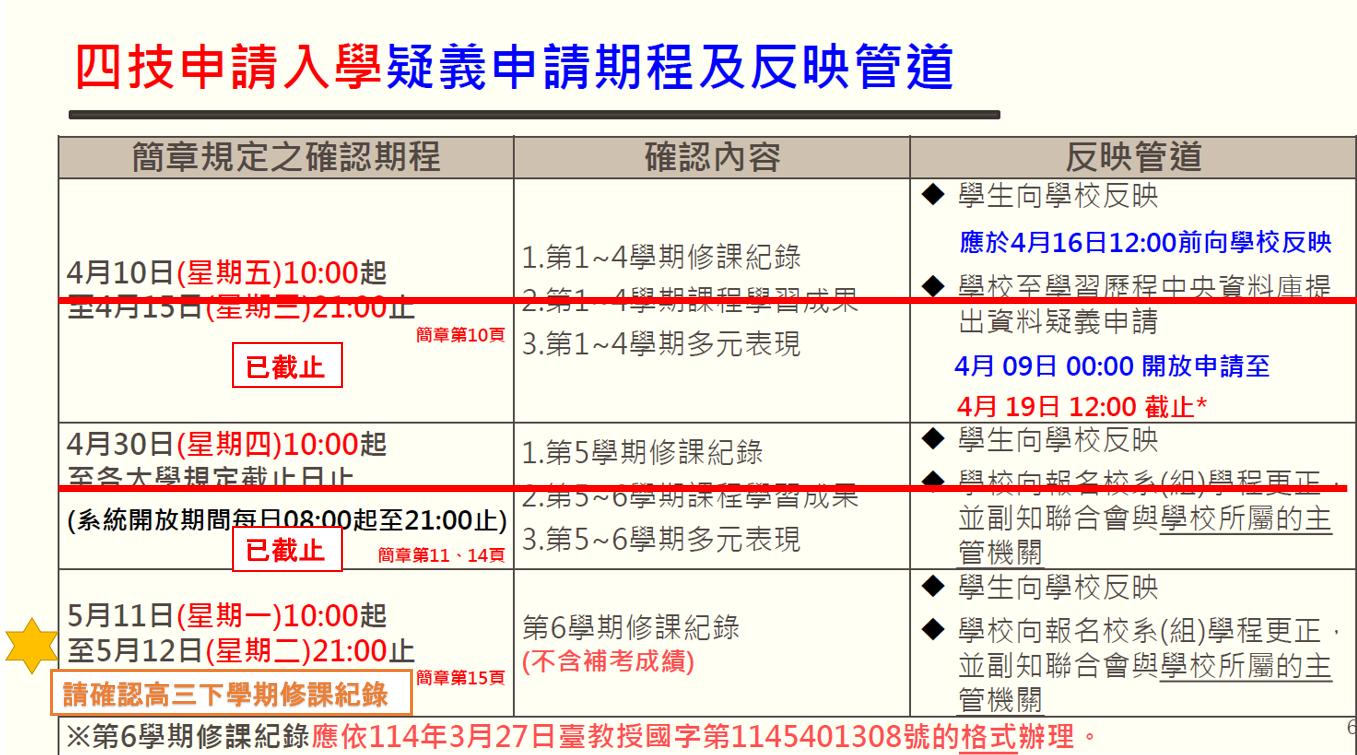Click the blue text 應於4月16日12:00前向學校反映

[x=1145, y=241]
